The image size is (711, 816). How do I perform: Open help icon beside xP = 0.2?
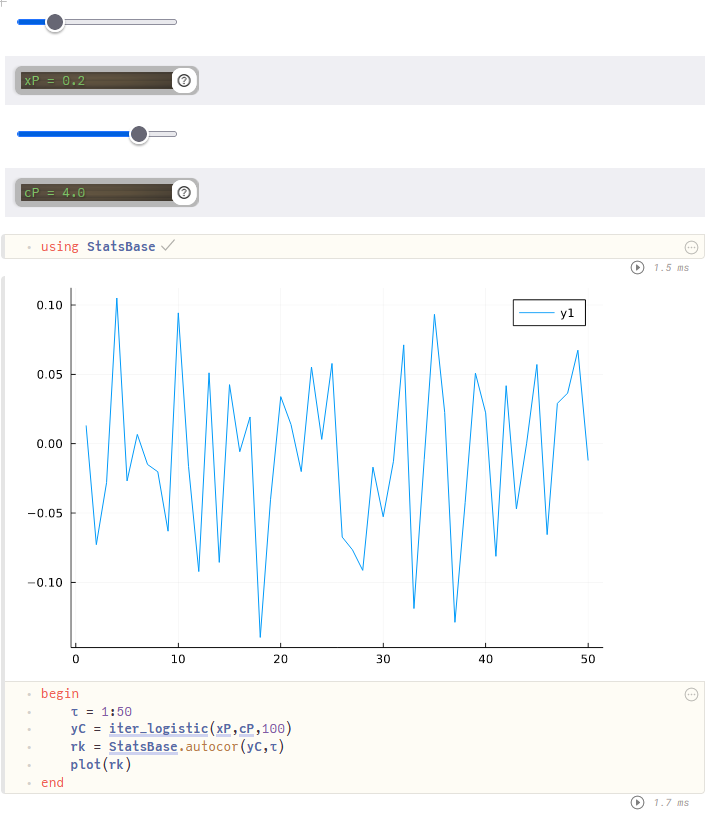(184, 81)
